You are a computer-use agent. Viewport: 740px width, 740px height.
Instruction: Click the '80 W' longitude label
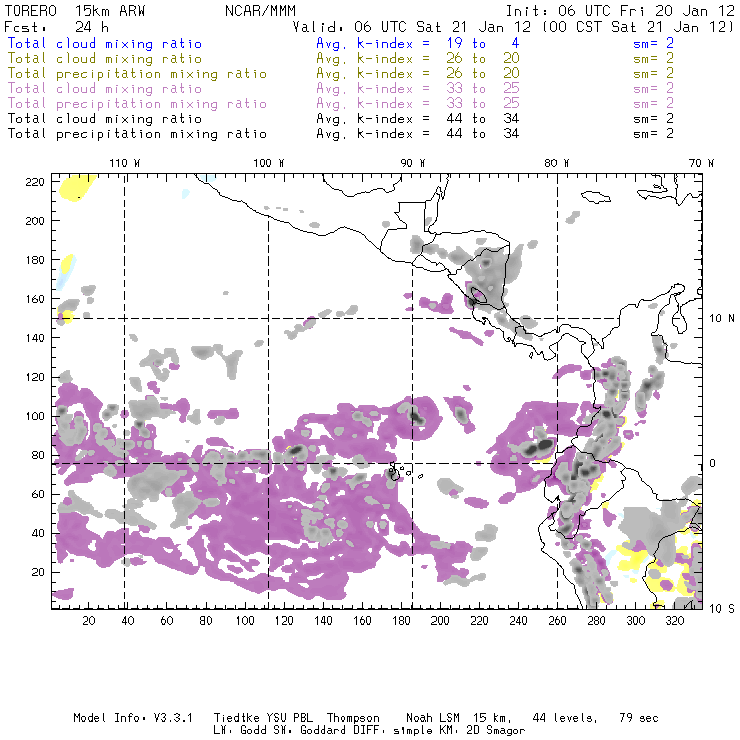[x=557, y=163]
